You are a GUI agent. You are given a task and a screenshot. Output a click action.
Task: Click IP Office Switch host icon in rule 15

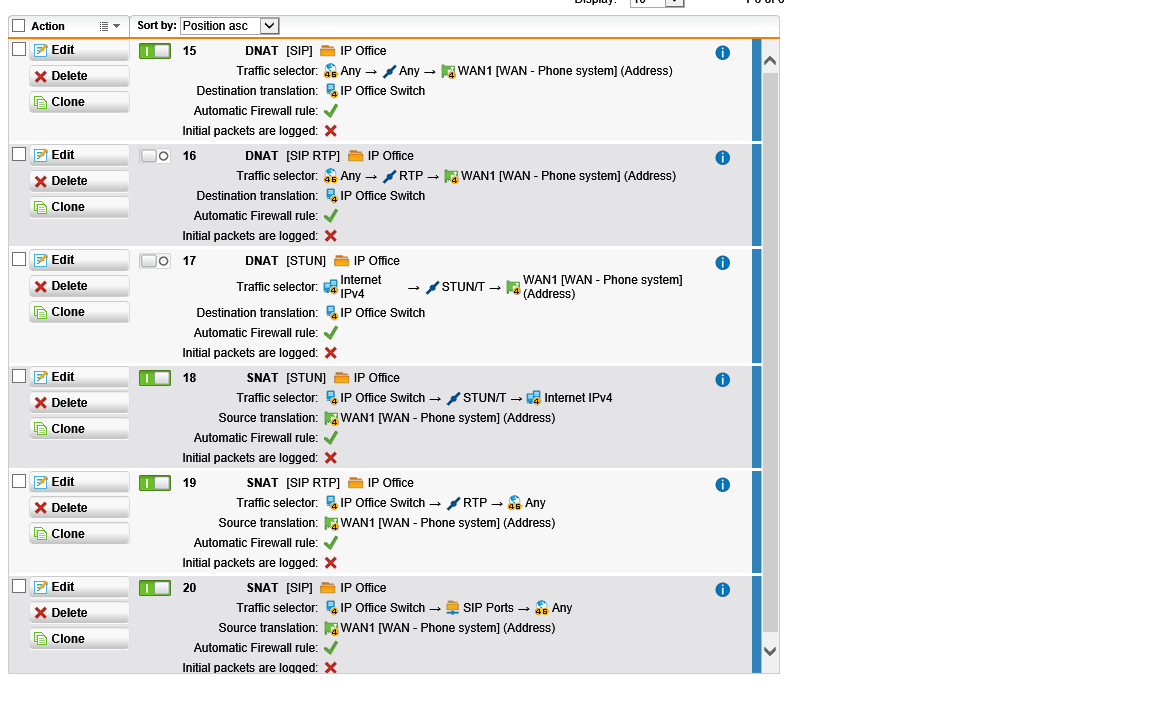tap(331, 91)
